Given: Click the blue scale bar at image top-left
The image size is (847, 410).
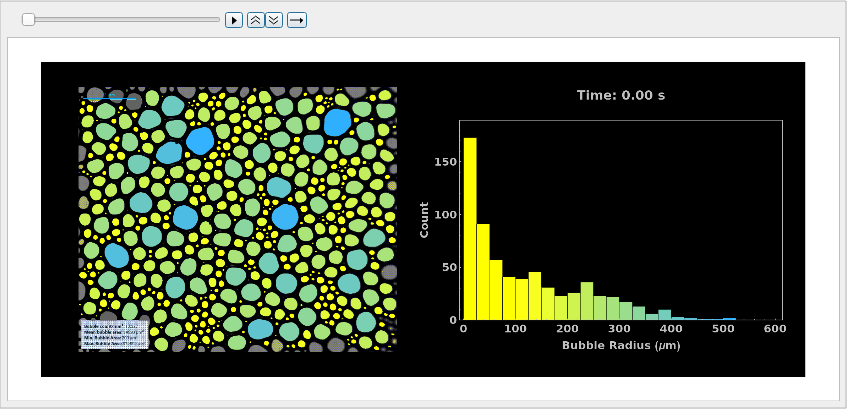Looking at the screenshot, I should pyautogui.click(x=111, y=98).
